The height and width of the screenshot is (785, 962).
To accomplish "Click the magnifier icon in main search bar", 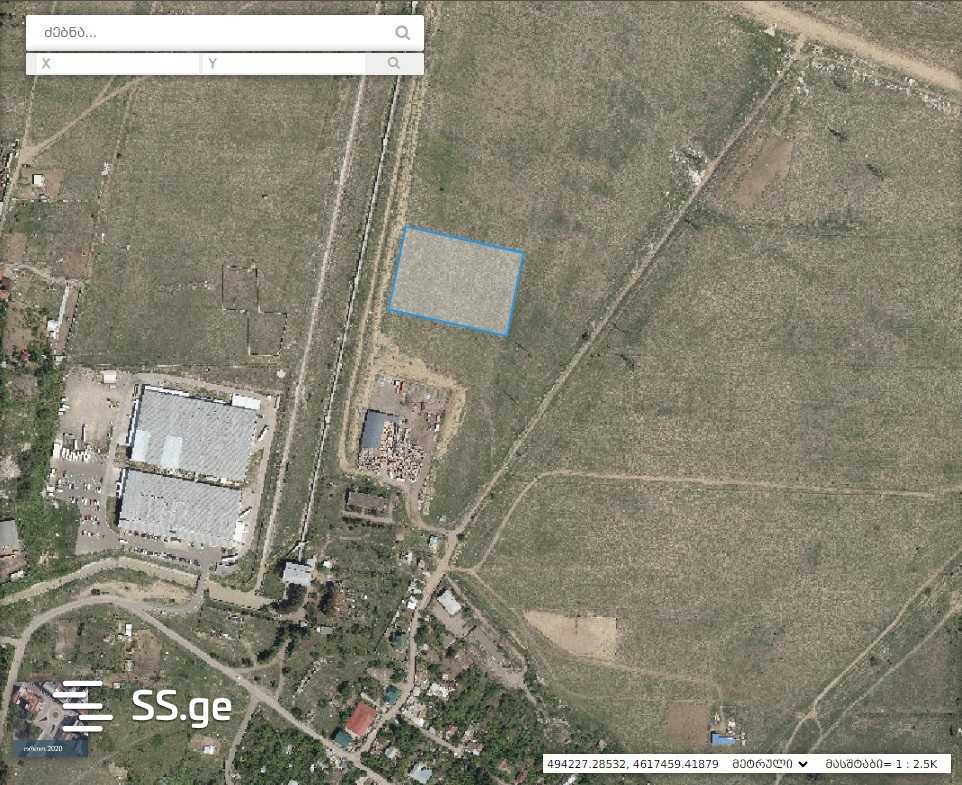I will [402, 33].
